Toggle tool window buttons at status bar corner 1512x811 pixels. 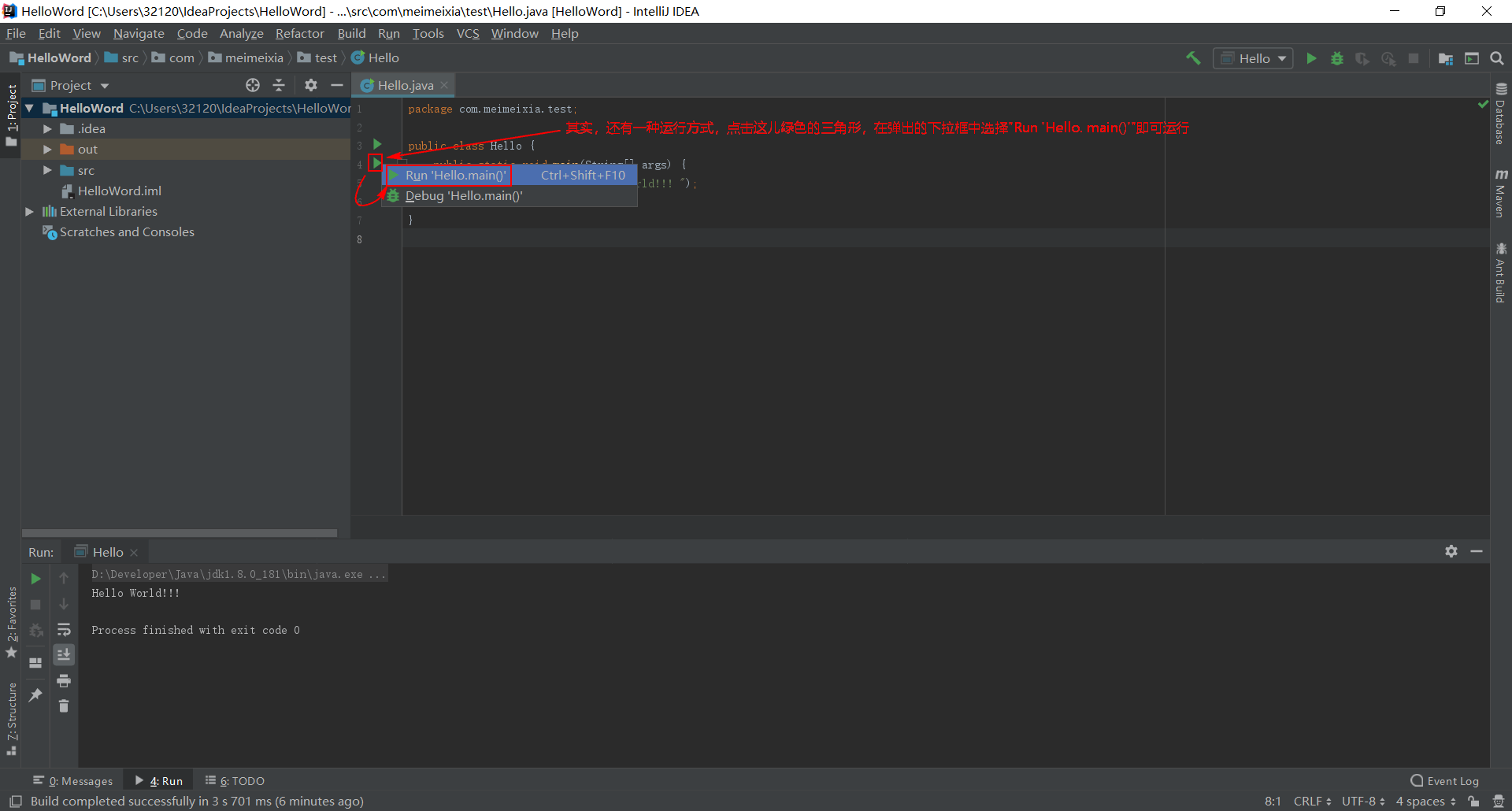point(15,801)
